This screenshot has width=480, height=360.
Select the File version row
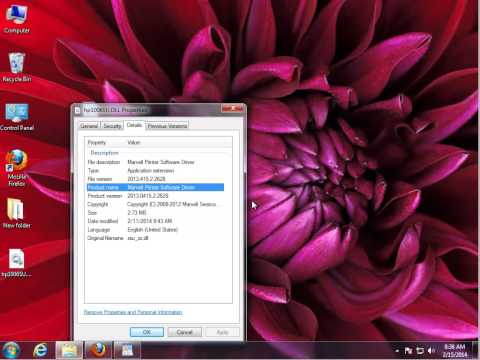155,179
